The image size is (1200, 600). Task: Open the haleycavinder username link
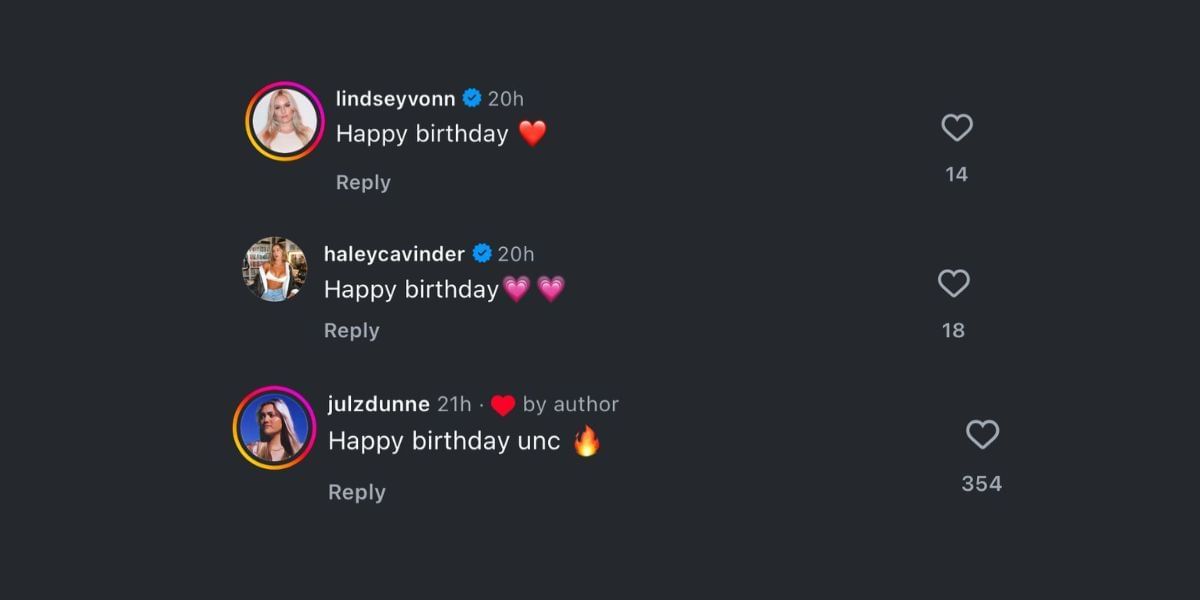(x=394, y=254)
